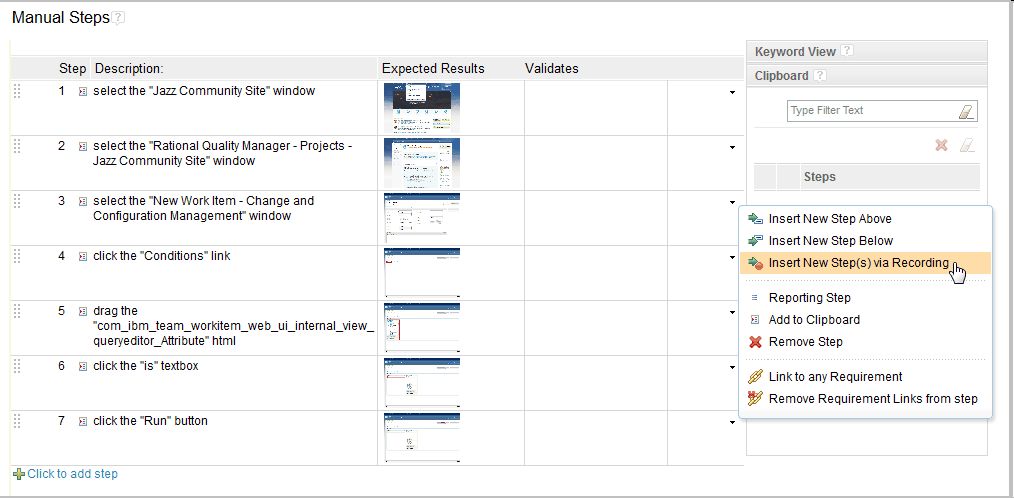Click the step type icon for step 4
Image resolution: width=1014 pixels, height=498 pixels.
coord(83,257)
